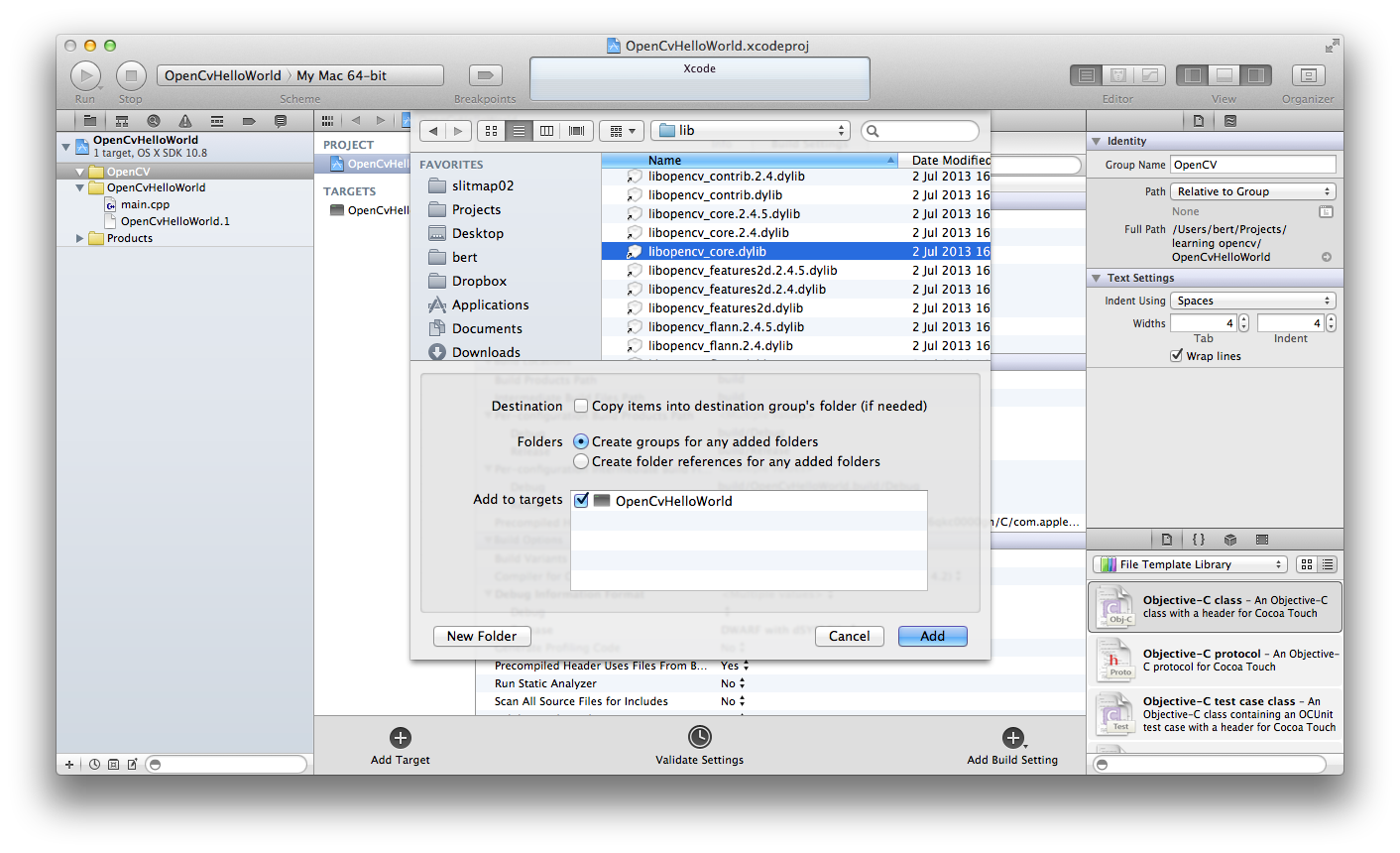Select the Search navigator icon

[x=154, y=121]
